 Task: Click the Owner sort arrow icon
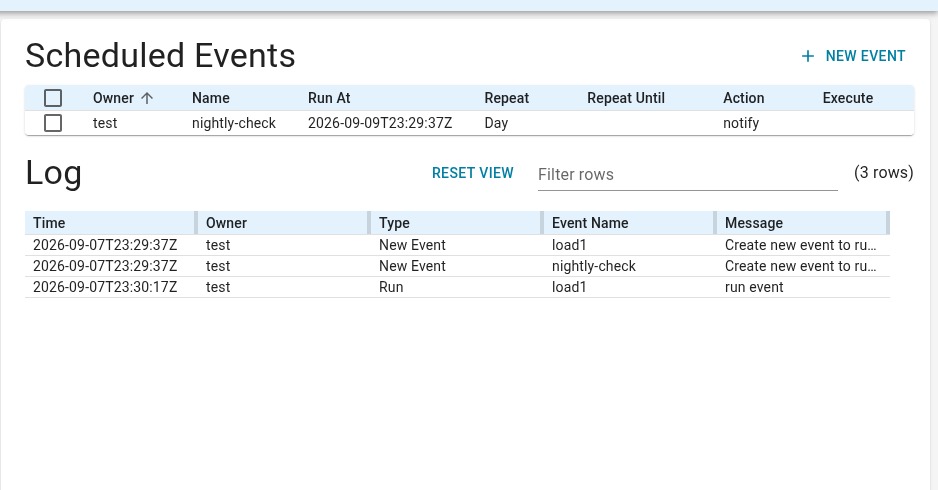(x=147, y=98)
